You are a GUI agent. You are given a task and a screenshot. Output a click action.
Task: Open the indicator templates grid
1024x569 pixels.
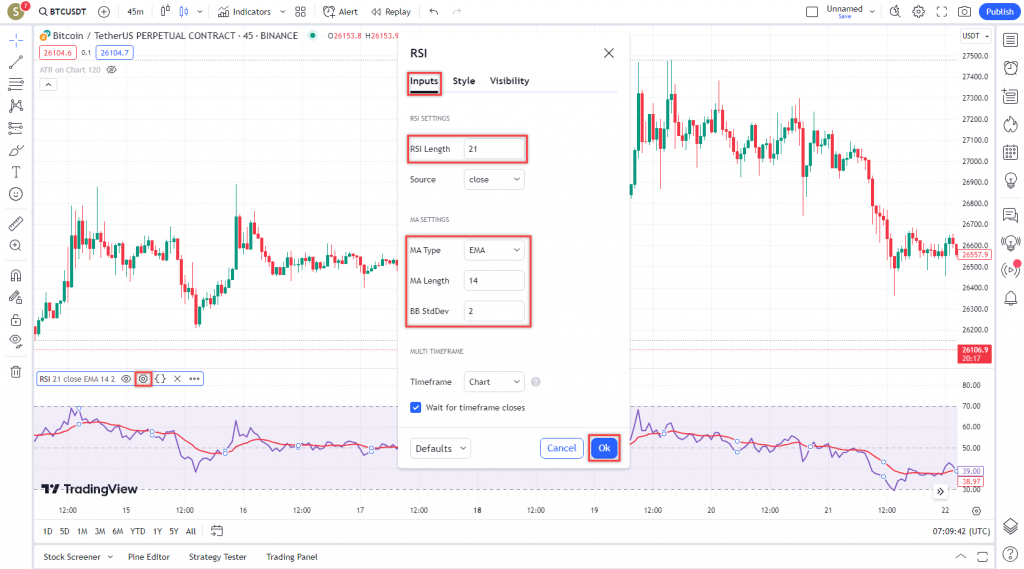[300, 12]
